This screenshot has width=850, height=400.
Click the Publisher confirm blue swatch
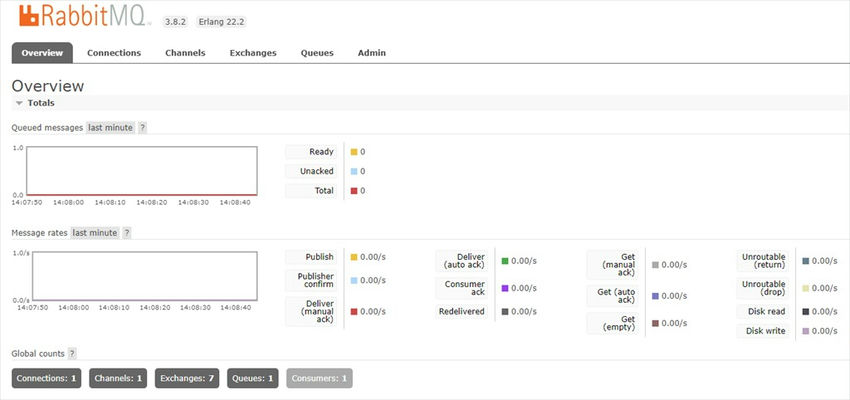pyautogui.click(x=354, y=280)
